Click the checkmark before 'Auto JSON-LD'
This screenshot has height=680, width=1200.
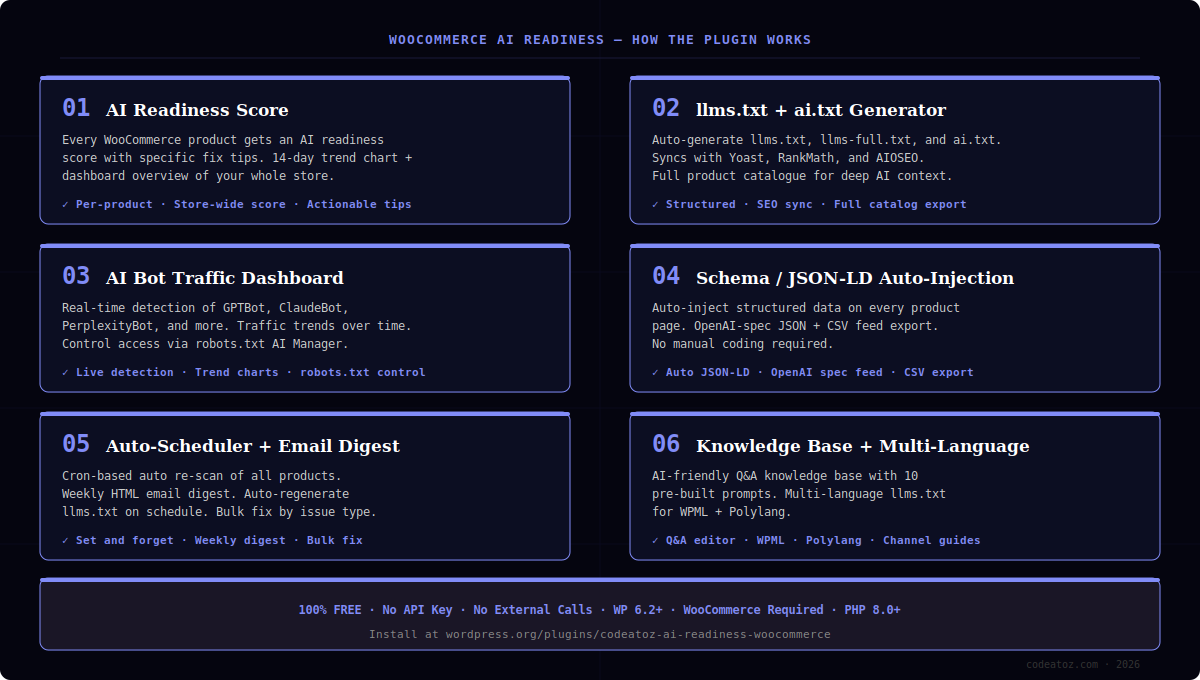tap(656, 372)
